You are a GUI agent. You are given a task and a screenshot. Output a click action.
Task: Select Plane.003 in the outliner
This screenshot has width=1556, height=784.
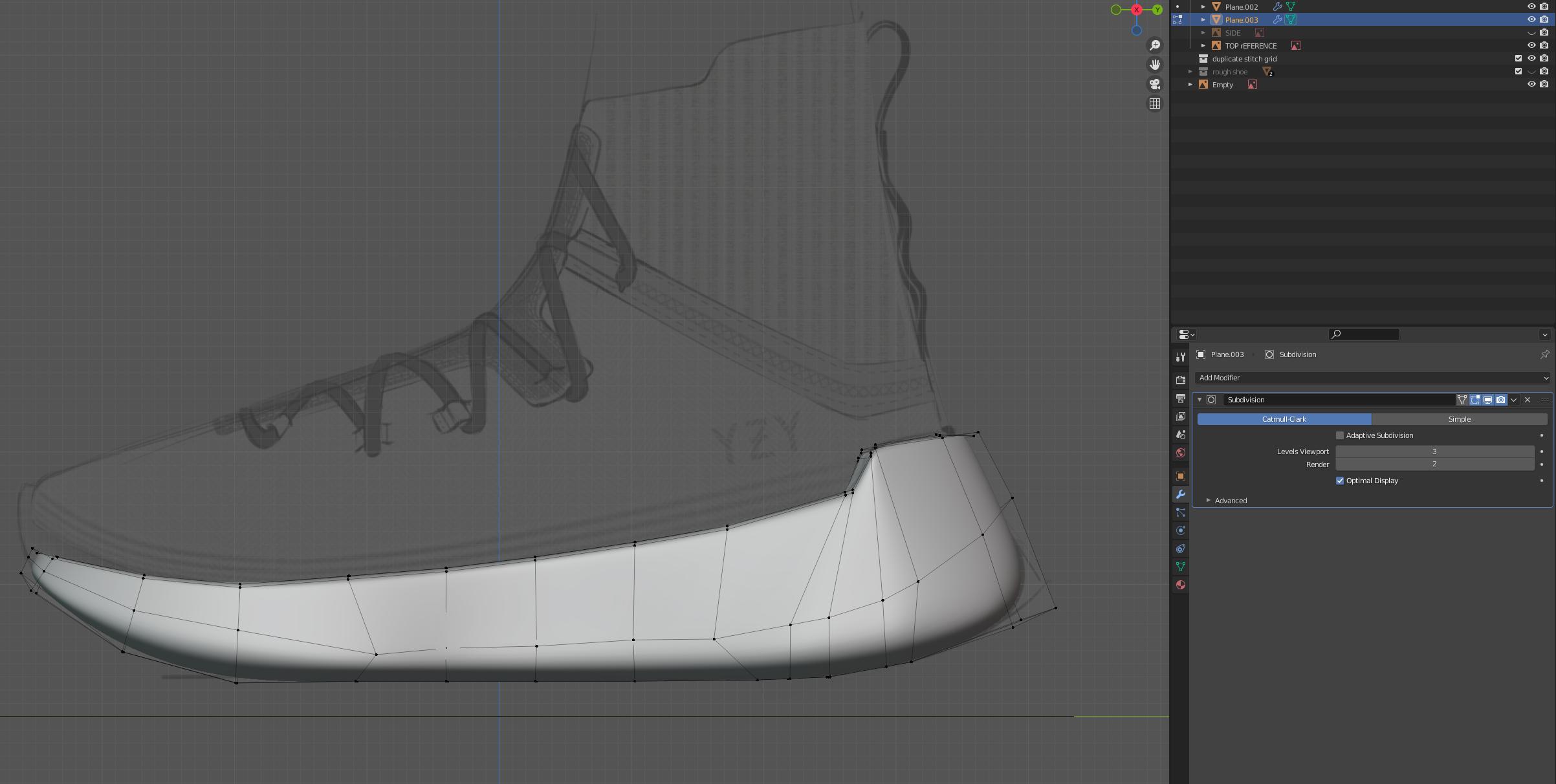(1241, 20)
